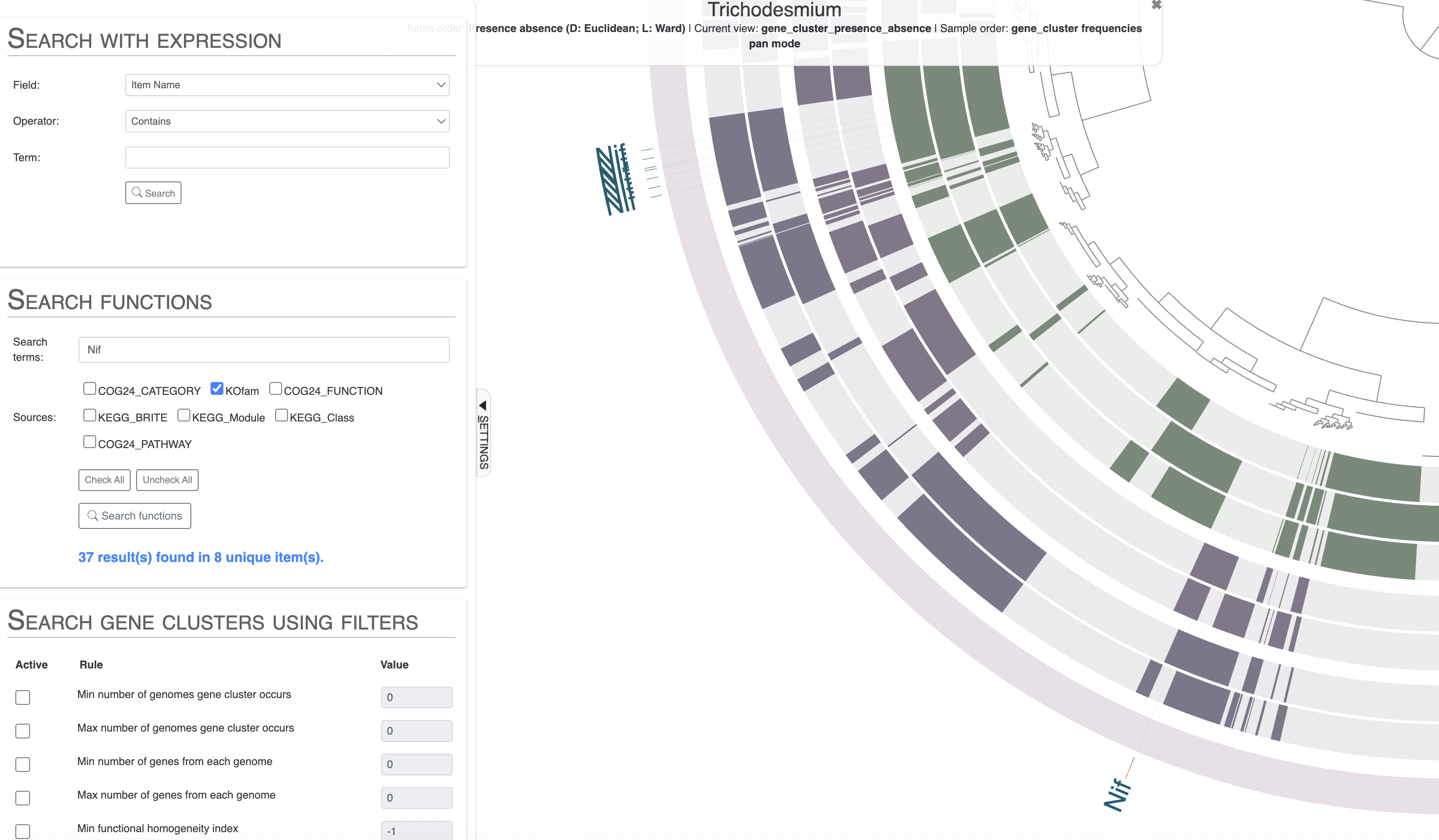The height and width of the screenshot is (840, 1439).
Task: Click the stacked Nif labels beside the rings
Action: [615, 179]
